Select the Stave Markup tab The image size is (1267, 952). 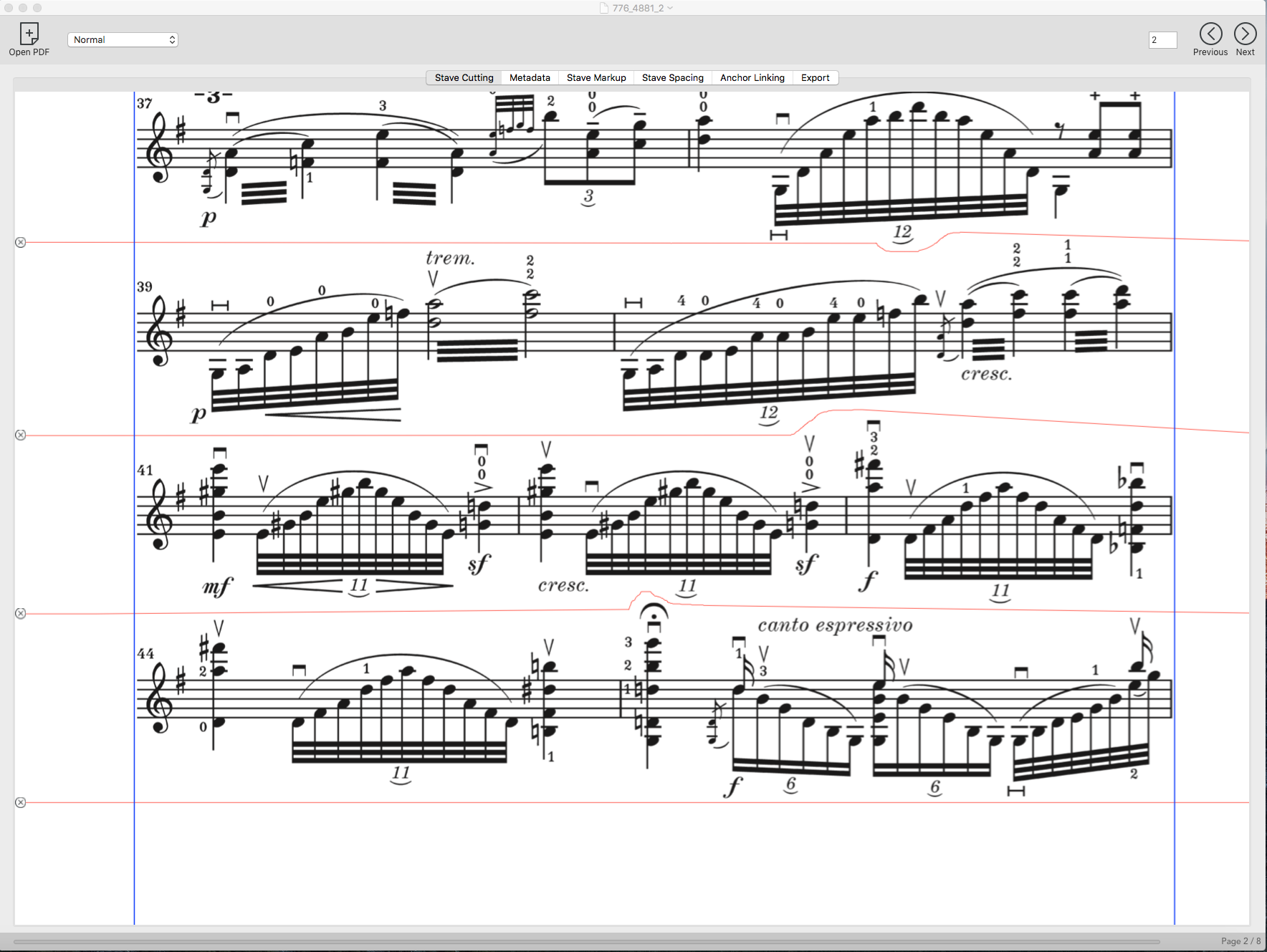pos(596,78)
